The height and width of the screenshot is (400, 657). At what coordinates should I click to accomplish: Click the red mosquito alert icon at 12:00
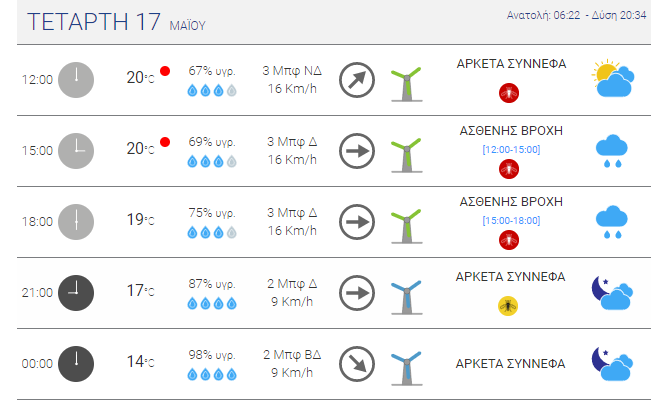[509, 93]
